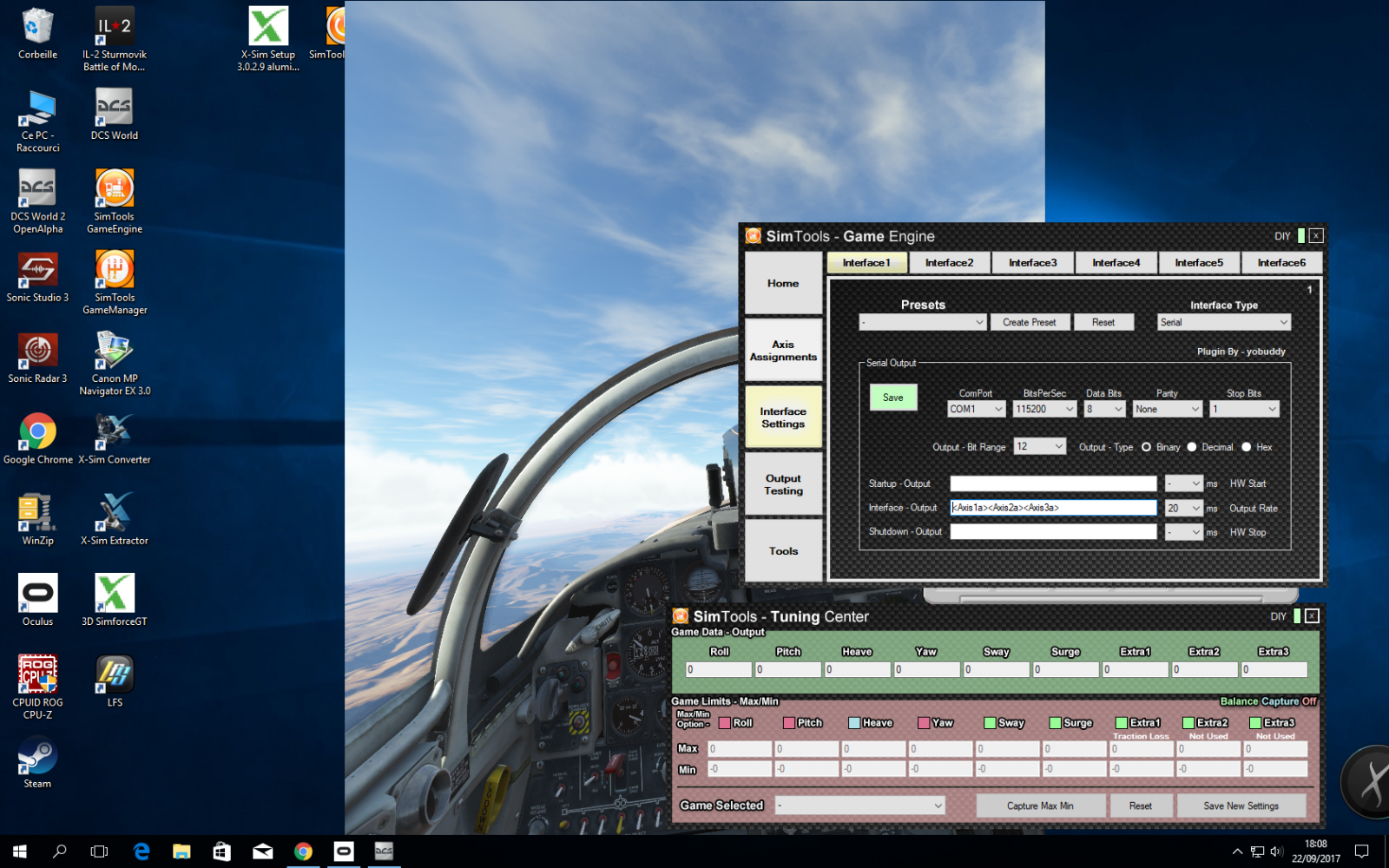Click the Chrome icon in the taskbar

(303, 852)
